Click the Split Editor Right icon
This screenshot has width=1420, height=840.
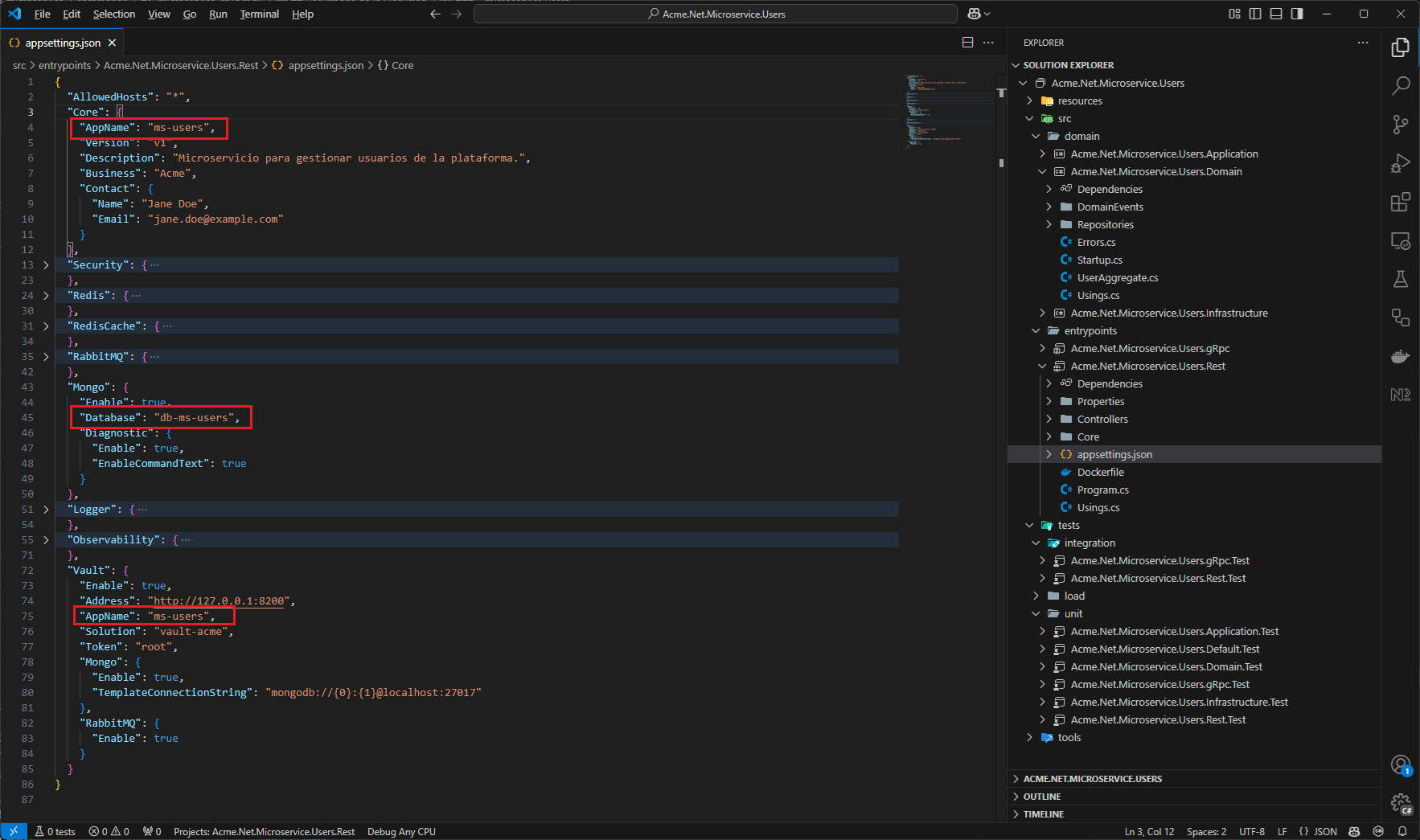pyautogui.click(x=967, y=43)
